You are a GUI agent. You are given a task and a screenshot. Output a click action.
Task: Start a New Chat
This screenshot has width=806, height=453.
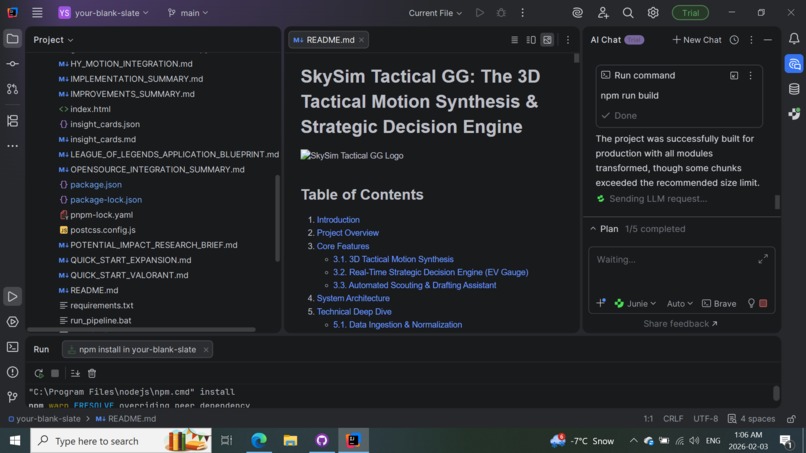click(697, 40)
